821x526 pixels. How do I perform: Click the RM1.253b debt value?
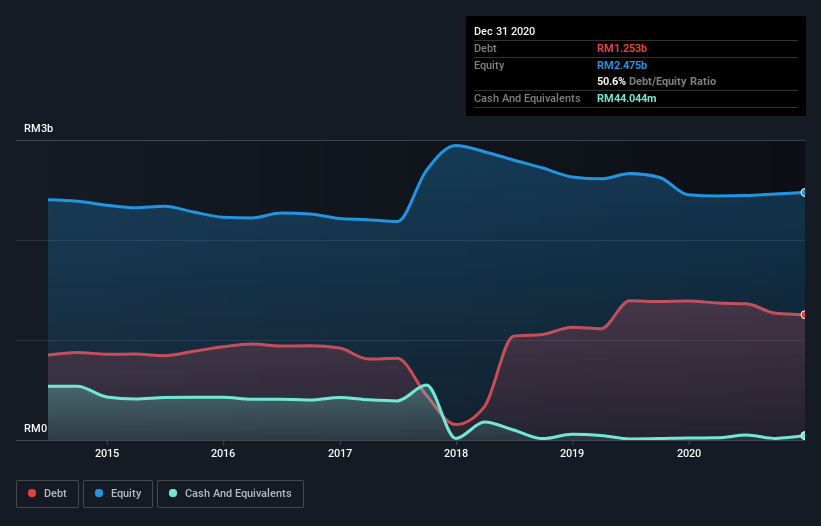click(622, 48)
